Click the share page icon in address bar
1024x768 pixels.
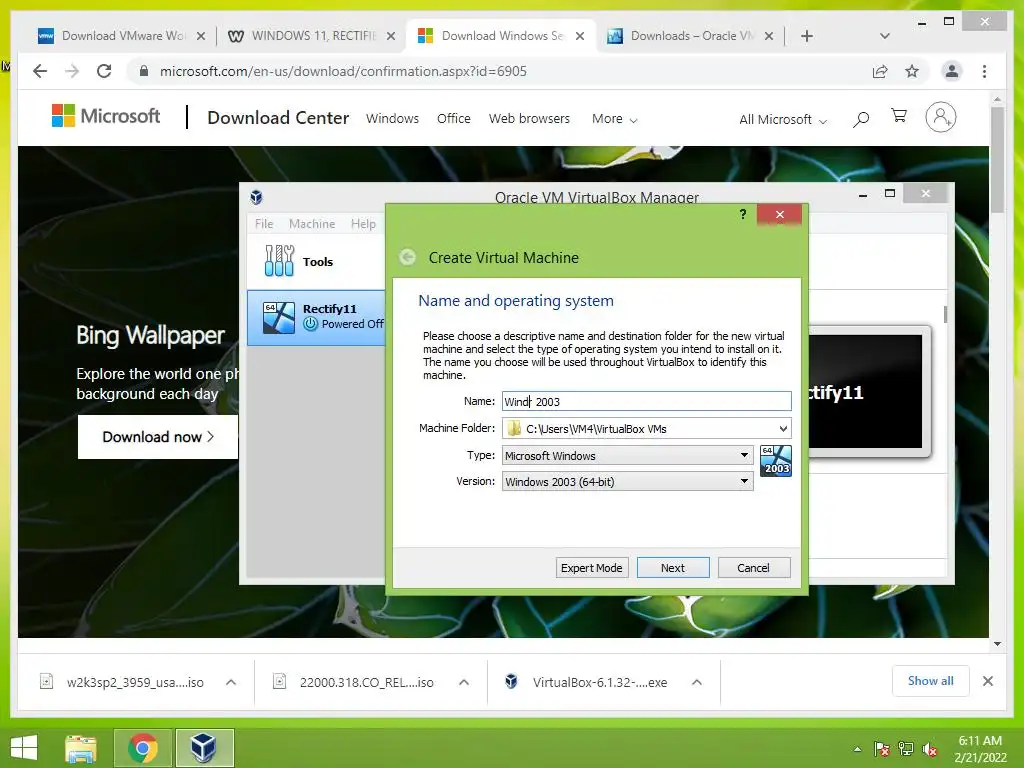(x=880, y=71)
